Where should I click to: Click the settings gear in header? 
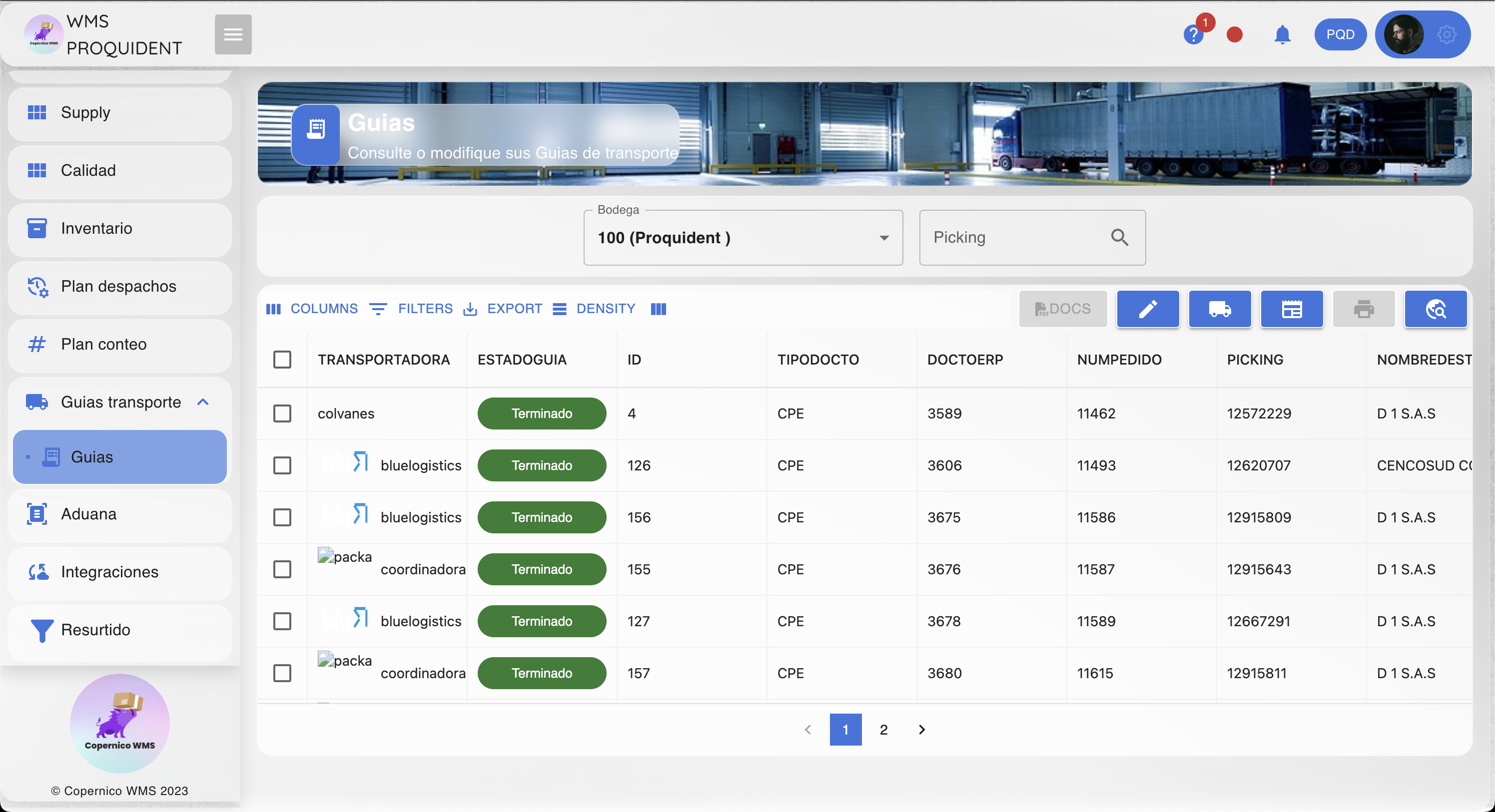coord(1446,35)
